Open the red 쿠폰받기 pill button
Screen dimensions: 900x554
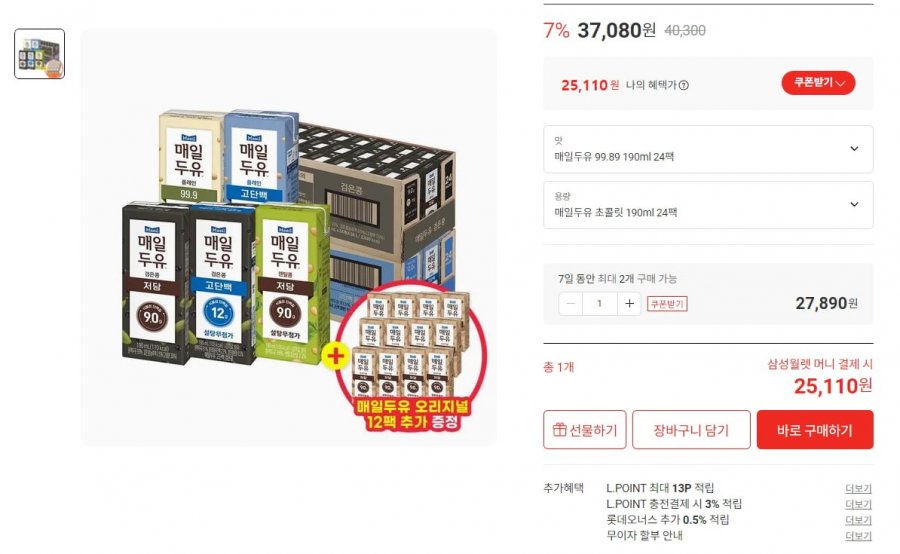[x=818, y=83]
